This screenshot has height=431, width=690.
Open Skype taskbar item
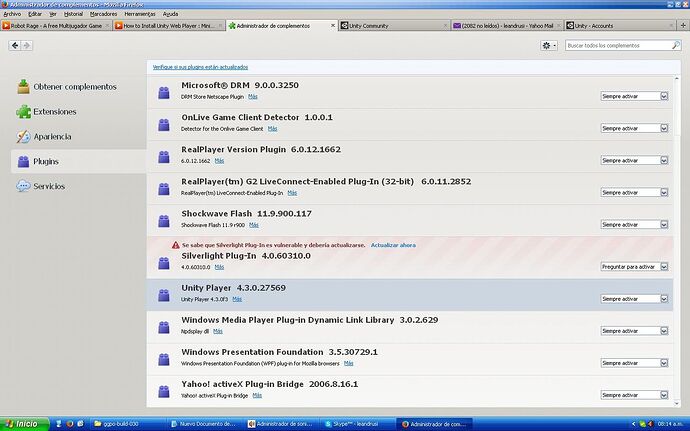click(x=357, y=424)
